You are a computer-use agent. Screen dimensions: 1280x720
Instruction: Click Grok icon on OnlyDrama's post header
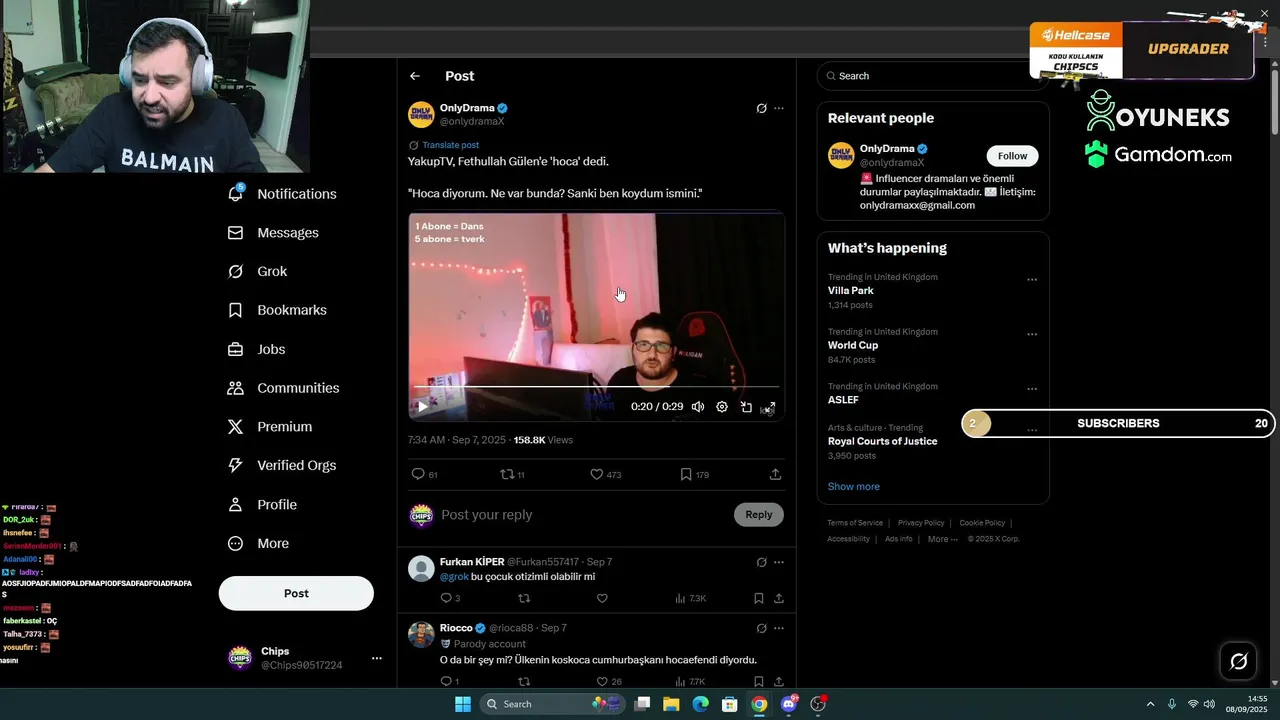tap(761, 108)
